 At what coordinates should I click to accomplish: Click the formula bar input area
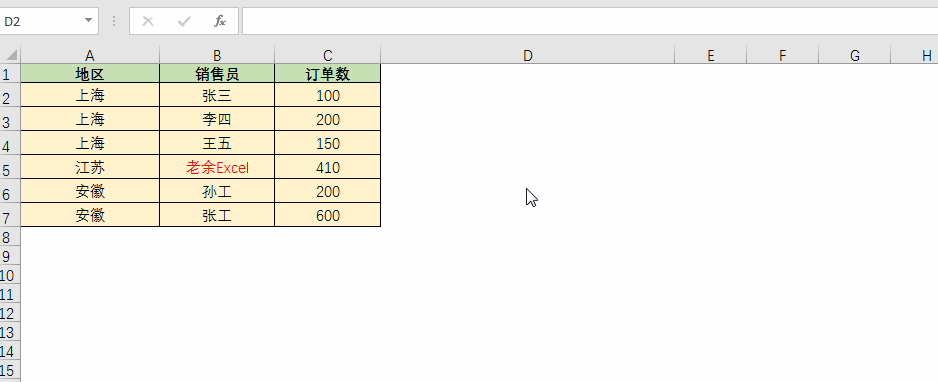tap(590, 22)
